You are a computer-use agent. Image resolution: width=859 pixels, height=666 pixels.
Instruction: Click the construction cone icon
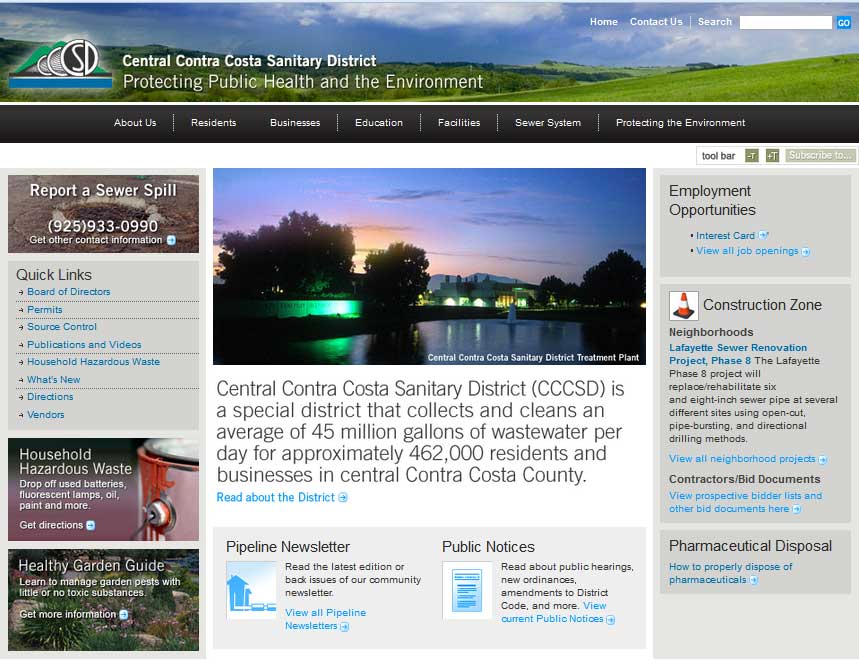pos(683,306)
